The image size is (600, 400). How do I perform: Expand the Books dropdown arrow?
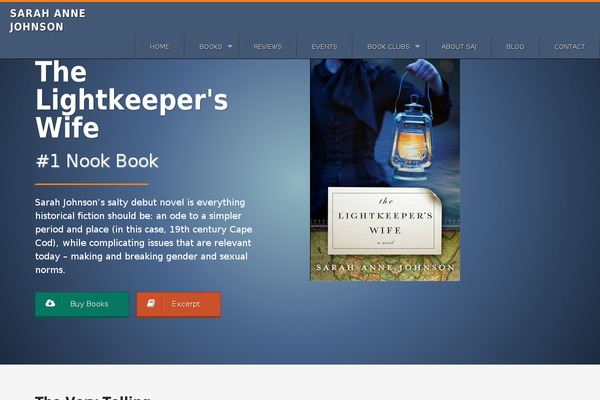tap(230, 46)
